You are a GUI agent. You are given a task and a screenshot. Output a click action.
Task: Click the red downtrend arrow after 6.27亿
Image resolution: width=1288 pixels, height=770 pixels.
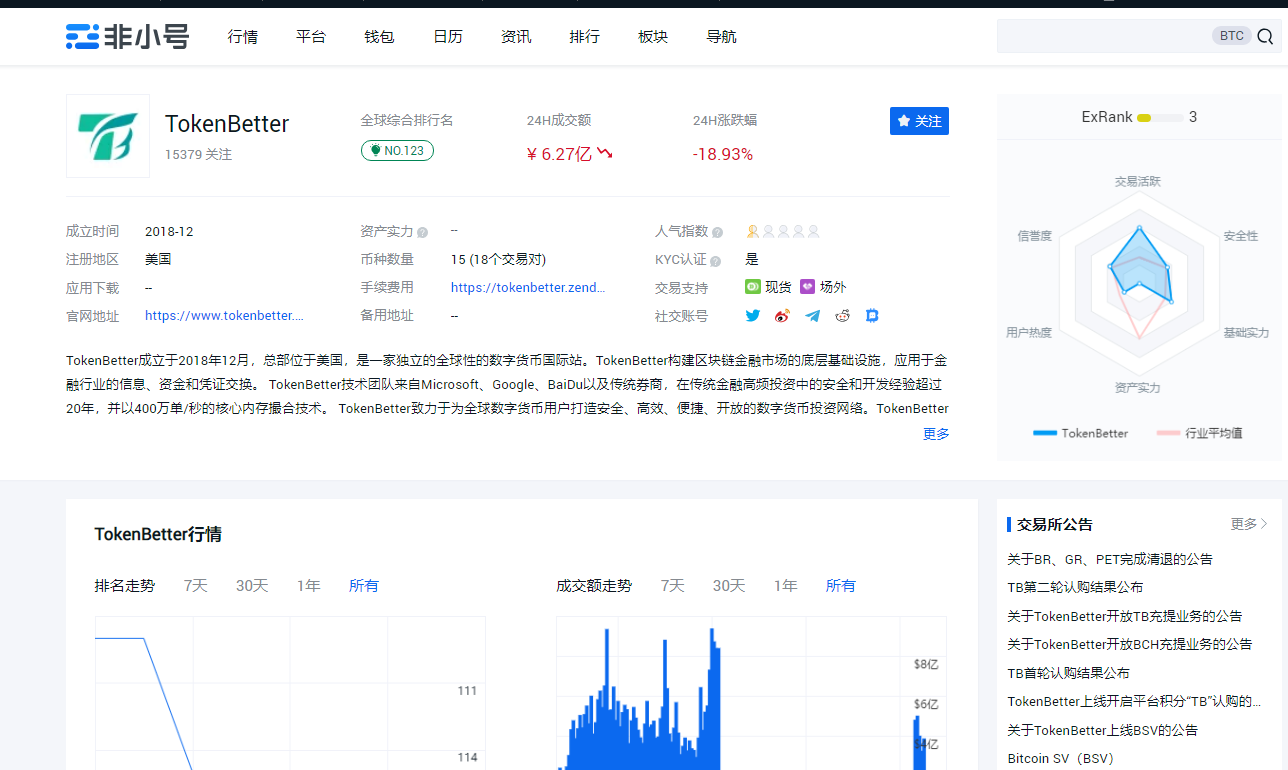coord(605,154)
